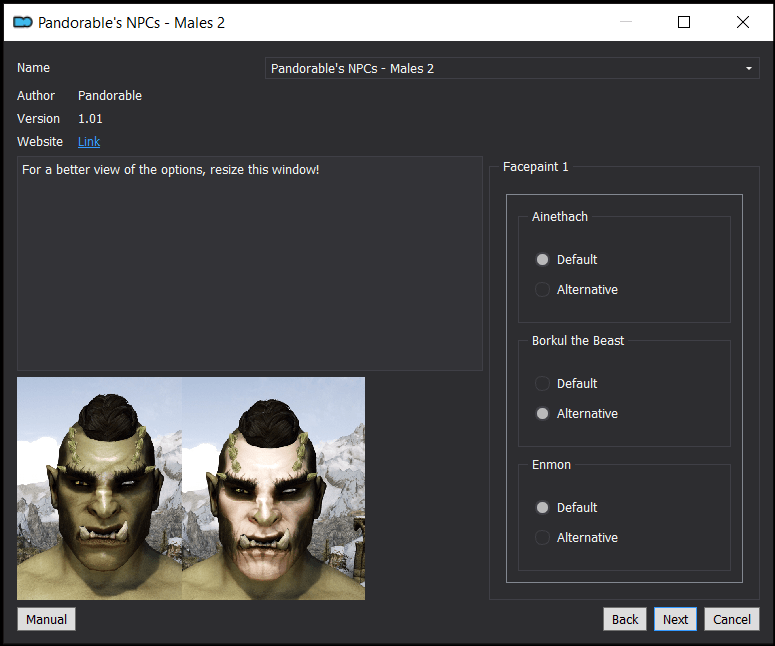
Task: Cancel the installer
Action: pyautogui.click(x=732, y=619)
